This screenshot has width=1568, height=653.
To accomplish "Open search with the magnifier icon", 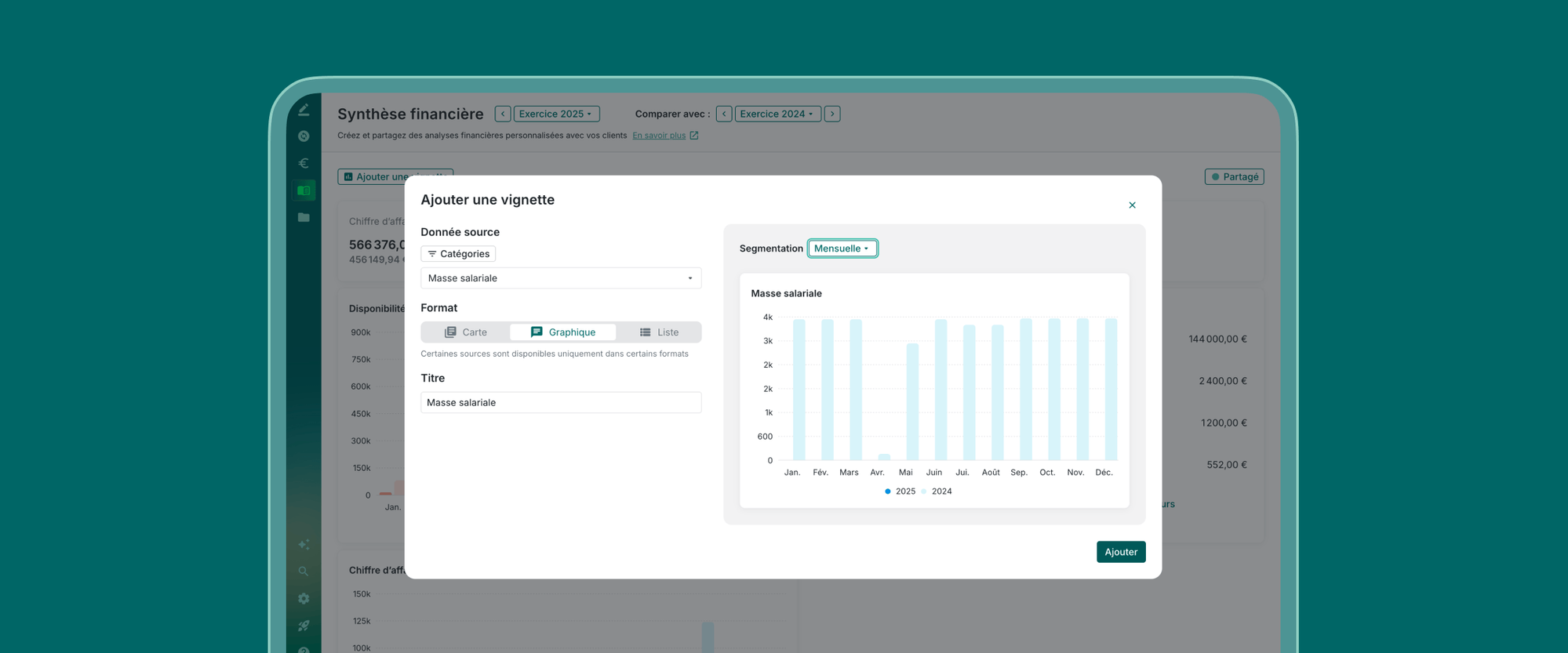I will [304, 571].
